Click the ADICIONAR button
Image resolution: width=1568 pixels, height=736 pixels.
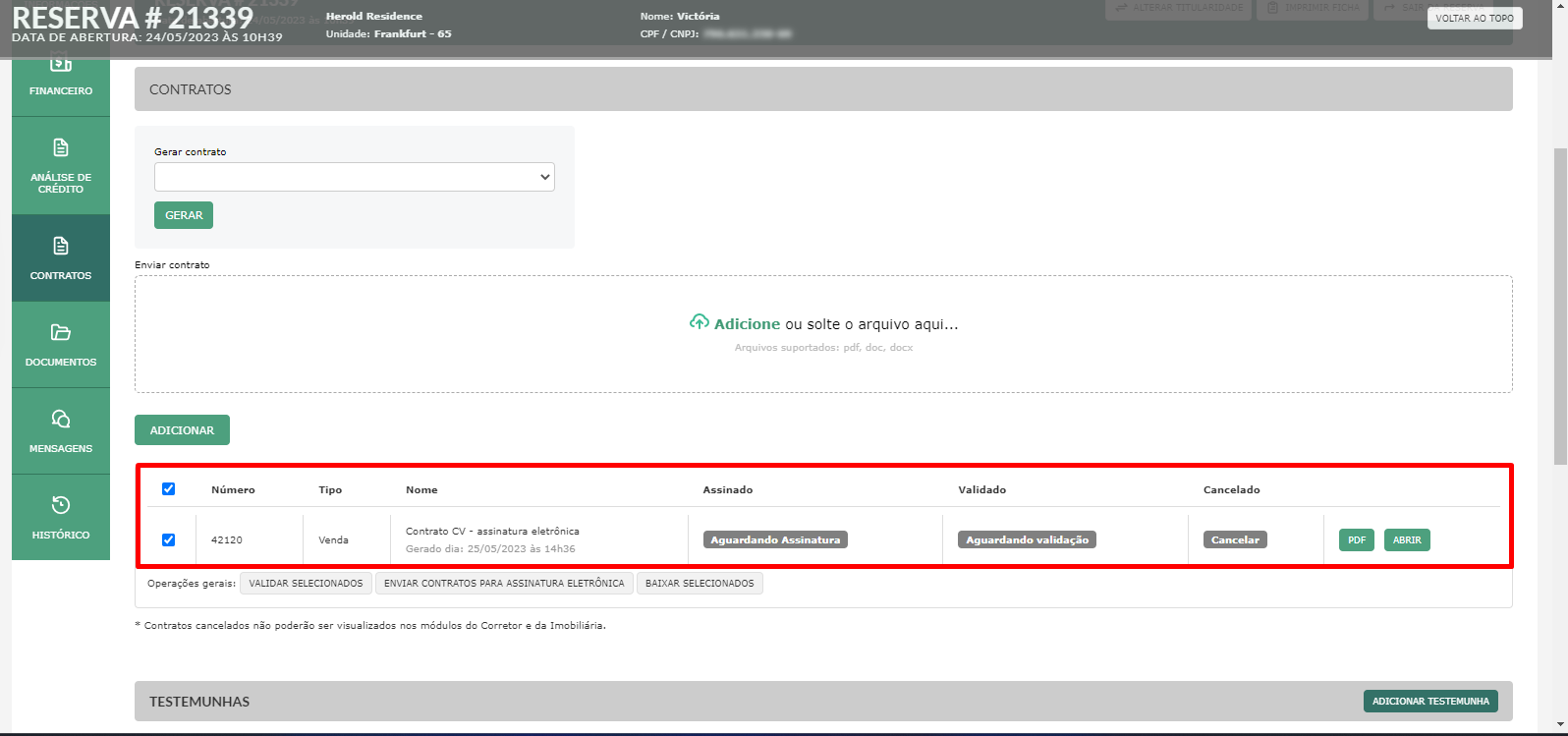point(182,430)
